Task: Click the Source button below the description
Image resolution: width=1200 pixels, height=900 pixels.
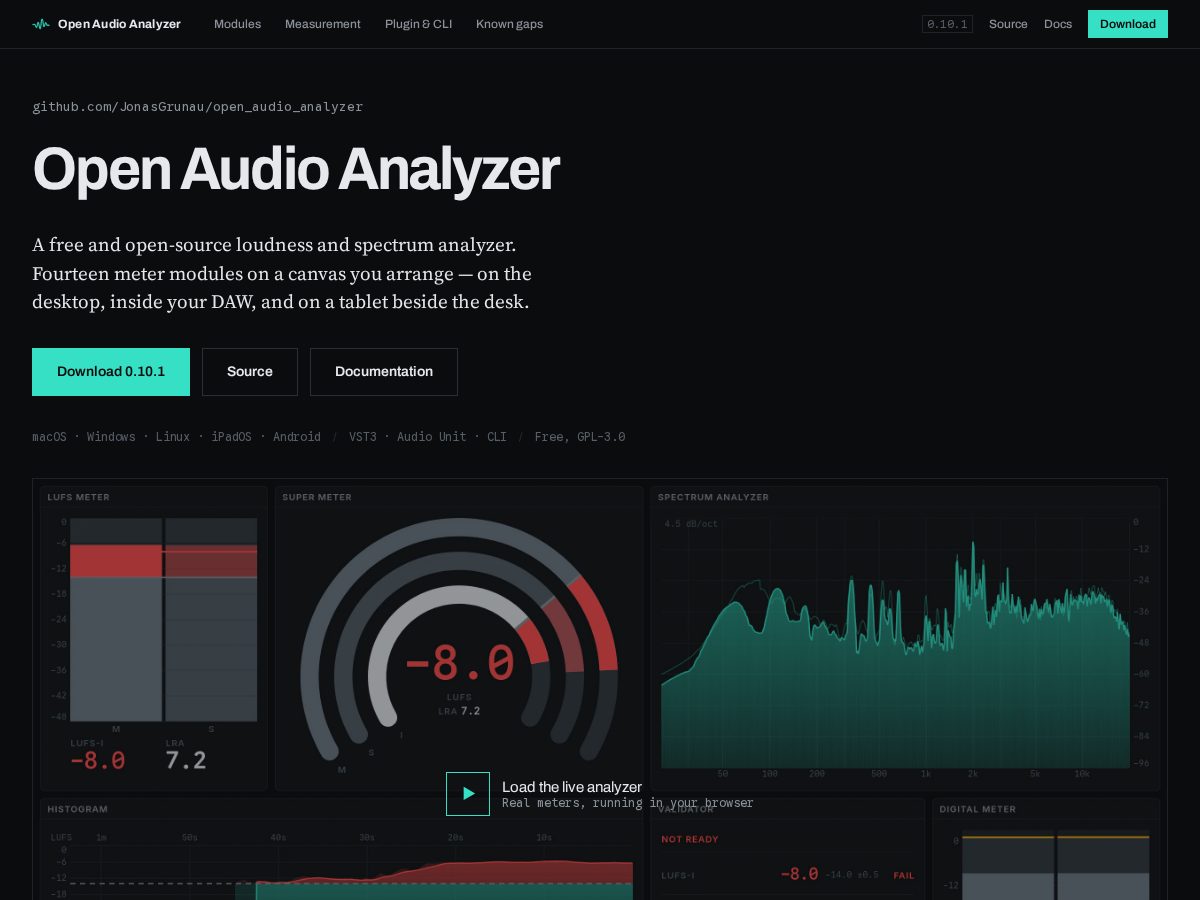Action: tap(250, 372)
